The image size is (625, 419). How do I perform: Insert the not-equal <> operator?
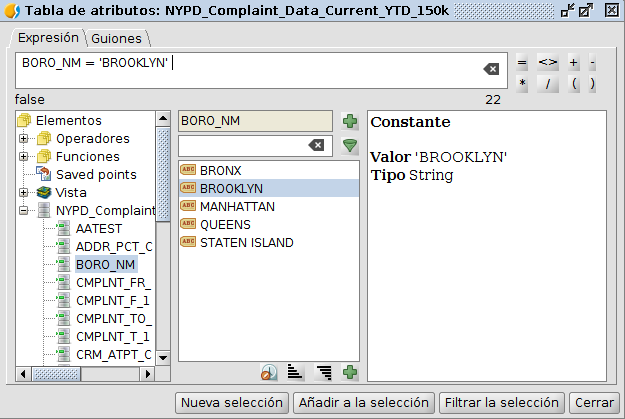pyautogui.click(x=548, y=62)
